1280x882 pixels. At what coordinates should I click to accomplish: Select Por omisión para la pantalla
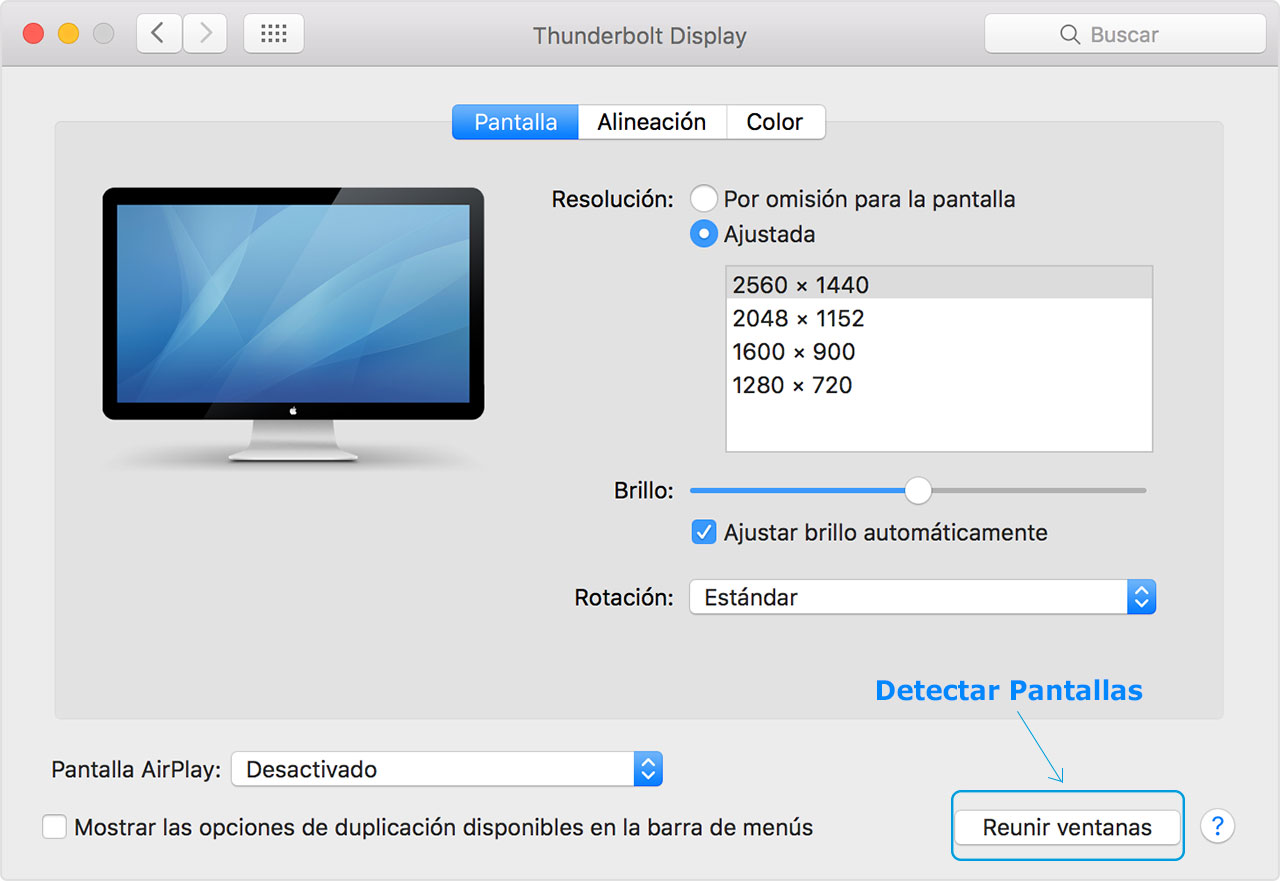point(704,198)
